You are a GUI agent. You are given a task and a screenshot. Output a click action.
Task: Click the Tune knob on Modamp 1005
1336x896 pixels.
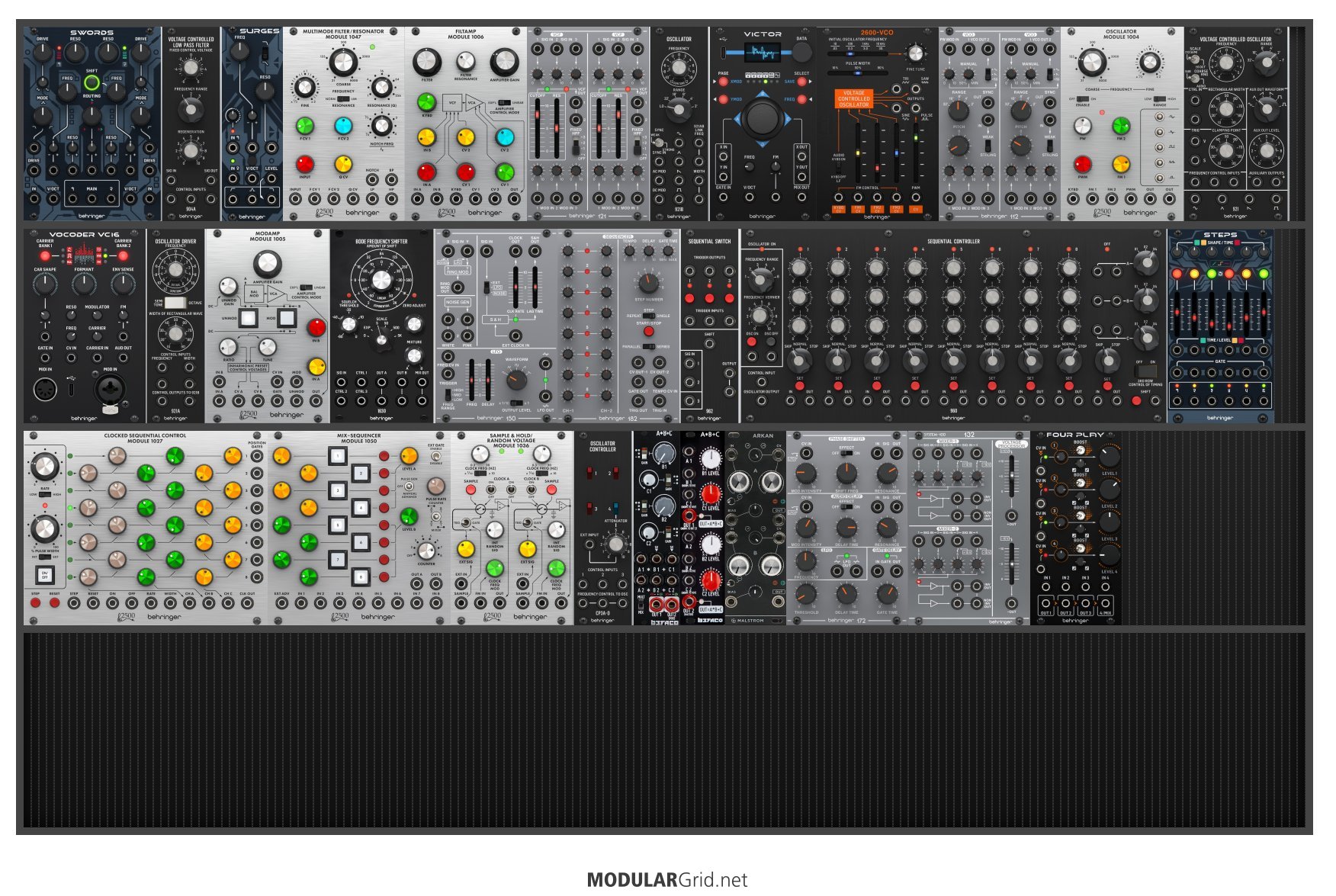point(267,347)
